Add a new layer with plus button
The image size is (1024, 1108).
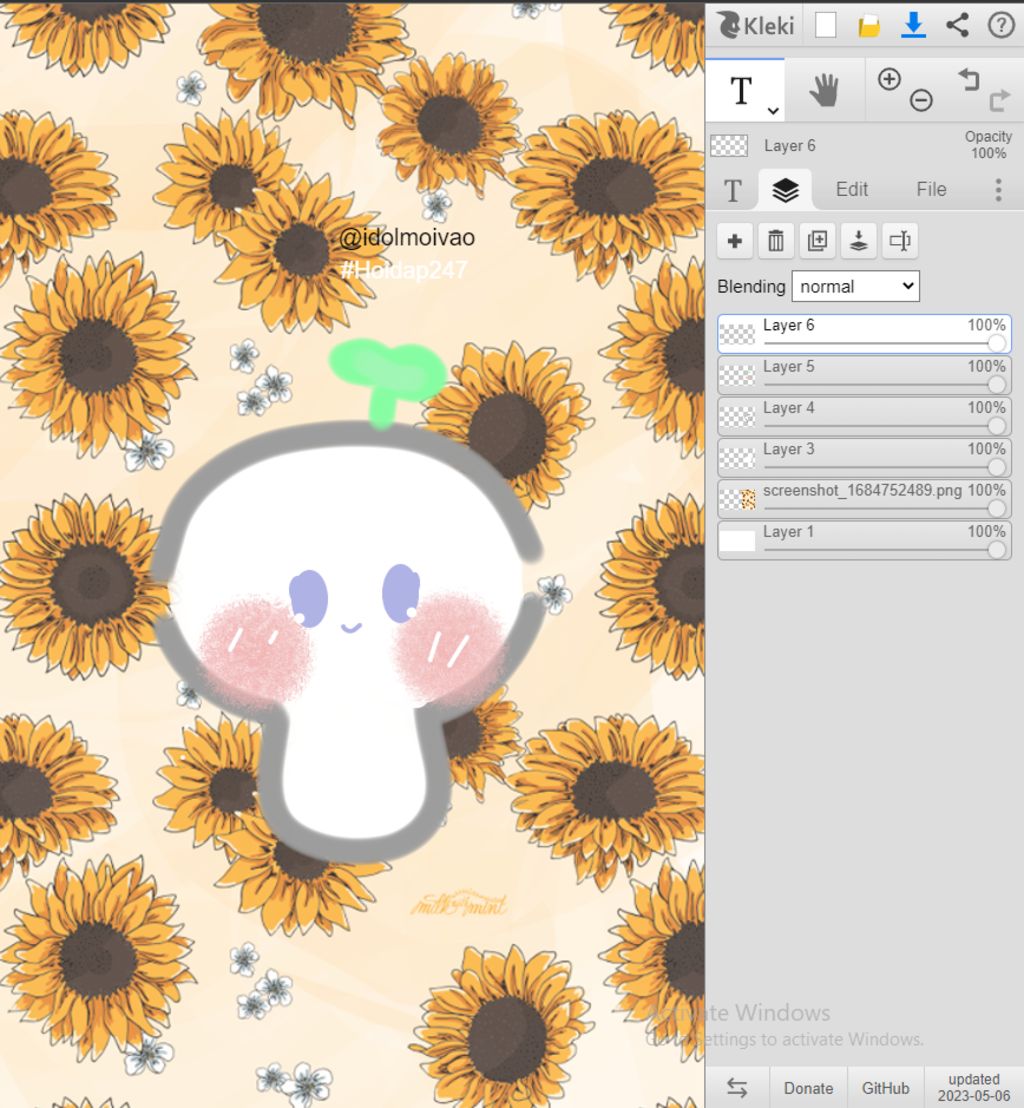(x=735, y=241)
